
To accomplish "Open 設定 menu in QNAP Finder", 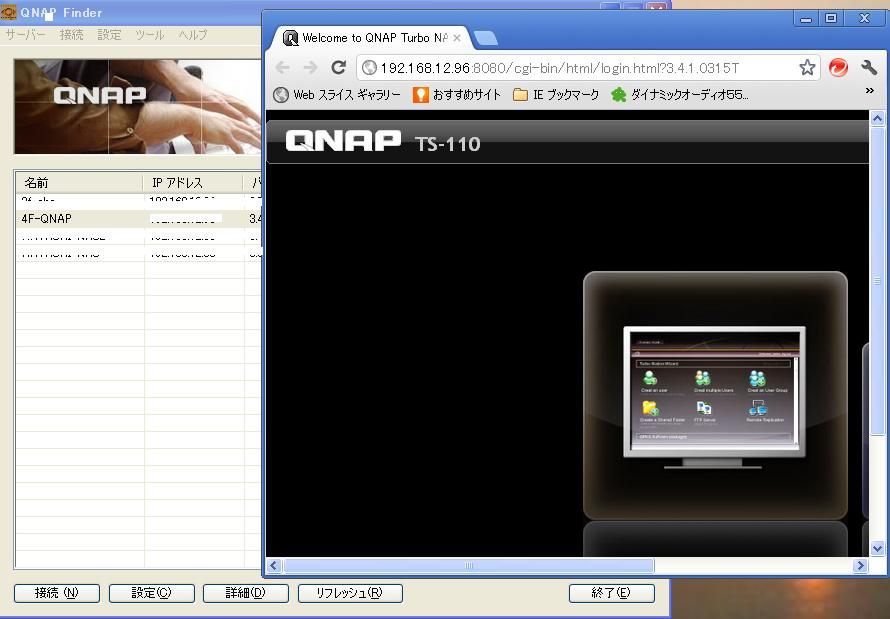I will (110, 35).
